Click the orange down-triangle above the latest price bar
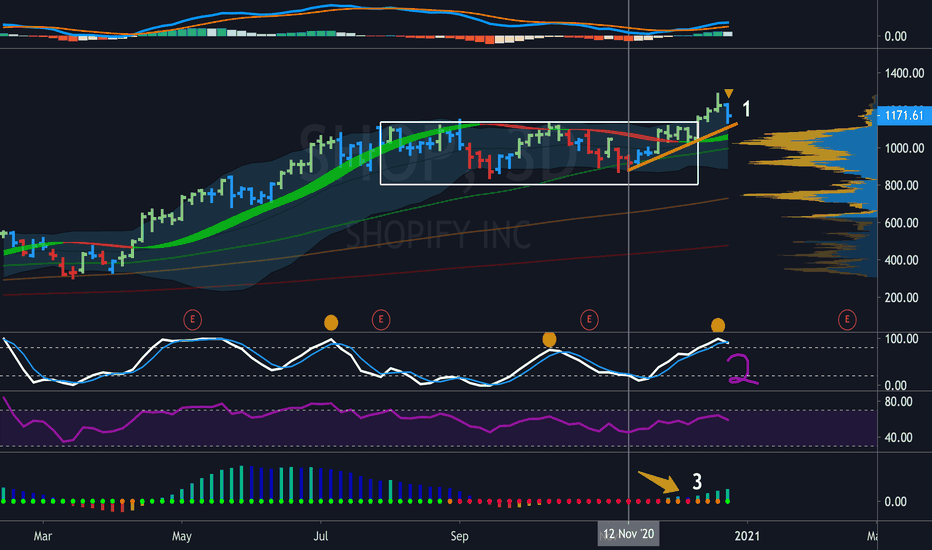 [729, 93]
